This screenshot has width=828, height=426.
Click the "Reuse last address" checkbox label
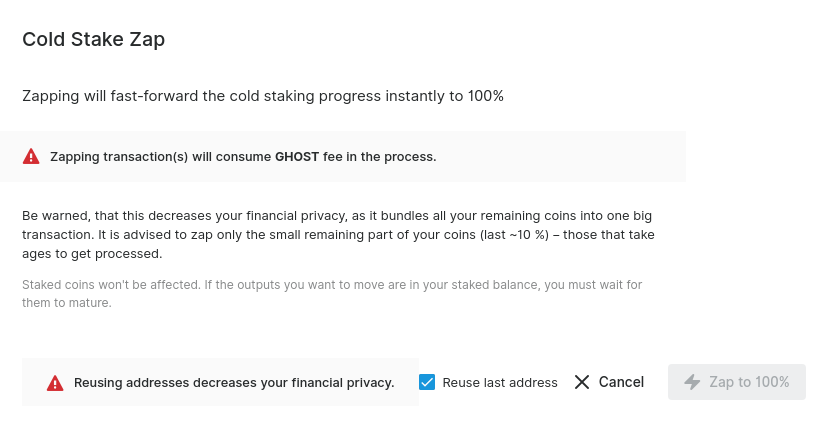pos(499,383)
